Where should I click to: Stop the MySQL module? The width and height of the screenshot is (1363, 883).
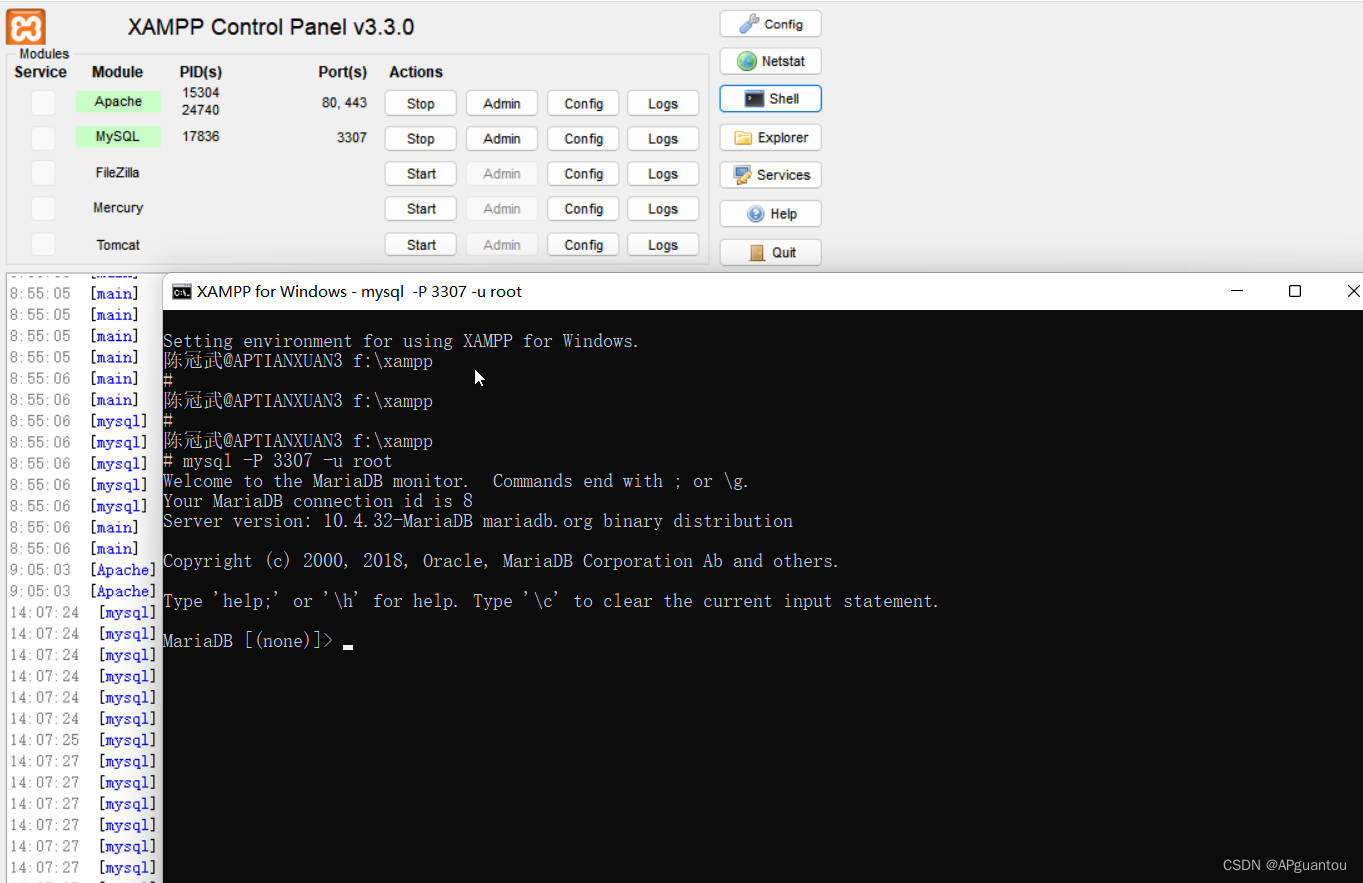[x=420, y=138]
